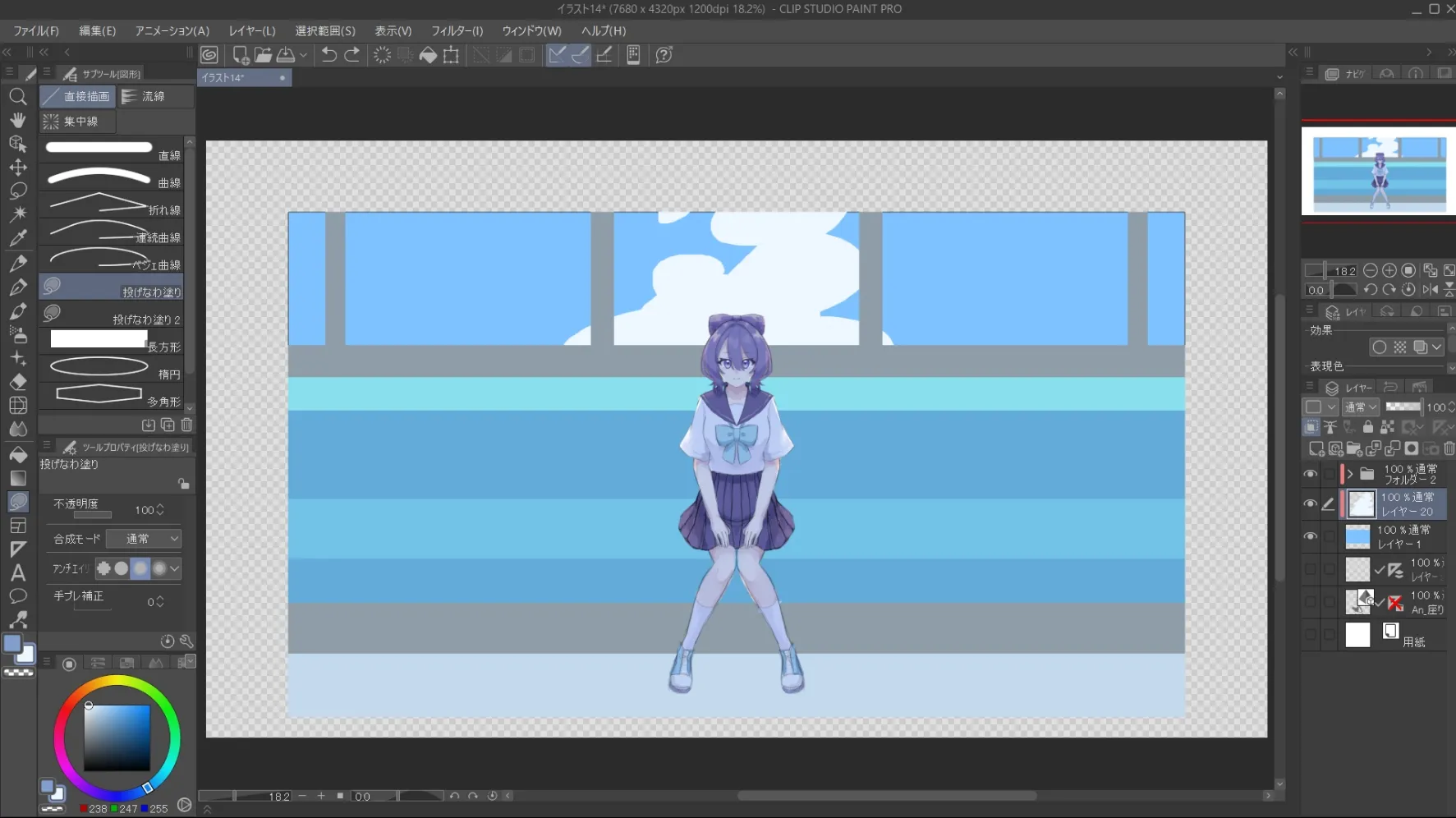1456x818 pixels.
Task: Open the CLIP STUDIO launcher icon
Action: [x=209, y=55]
